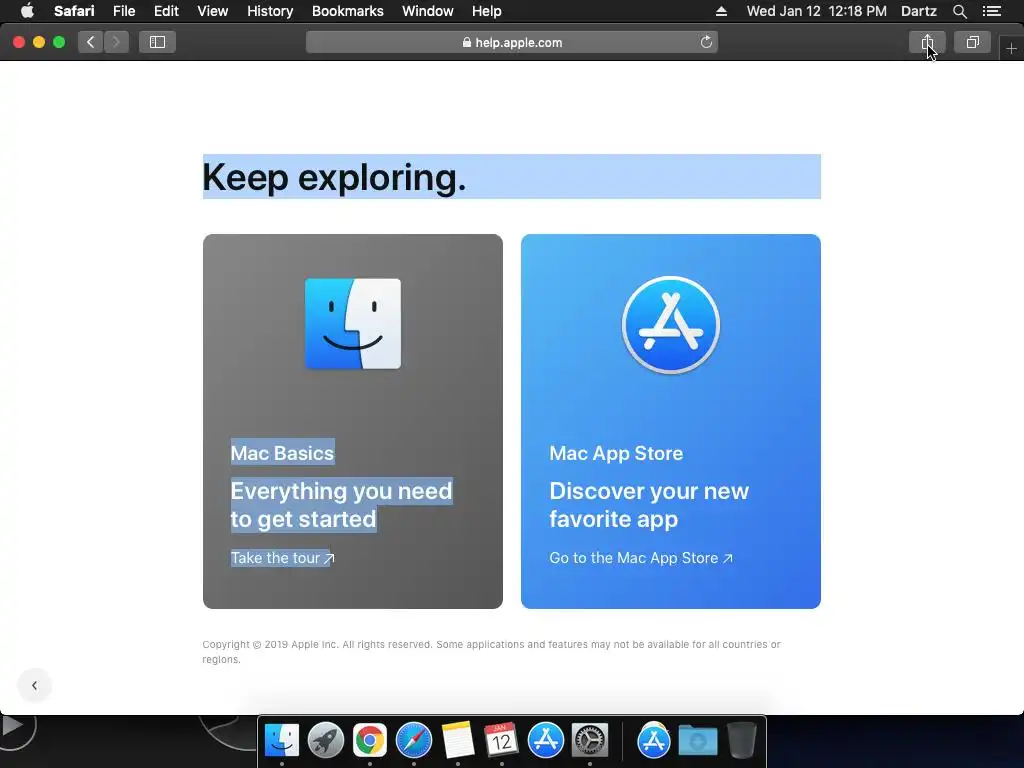The width and height of the screenshot is (1024, 768).
Task: Open Notification Center list icon
Action: 991,11
